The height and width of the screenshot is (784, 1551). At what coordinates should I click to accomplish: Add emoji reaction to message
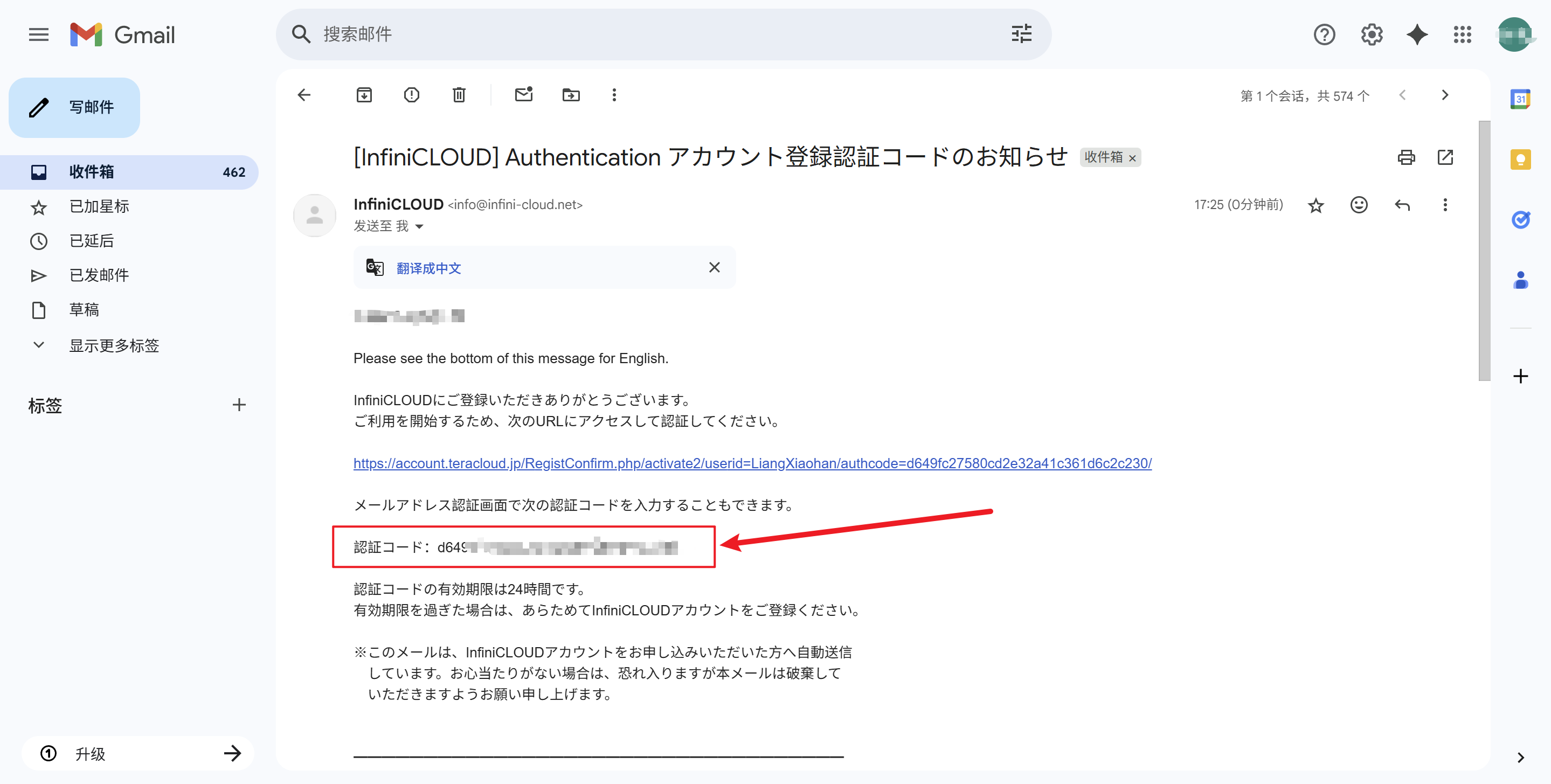(1359, 205)
